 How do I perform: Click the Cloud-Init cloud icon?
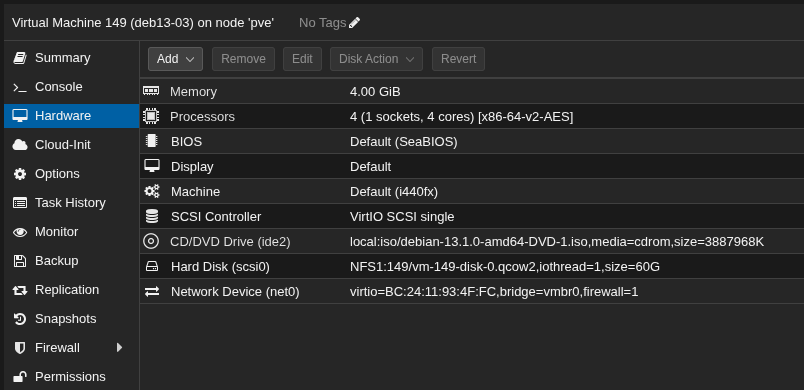pyautogui.click(x=19, y=145)
